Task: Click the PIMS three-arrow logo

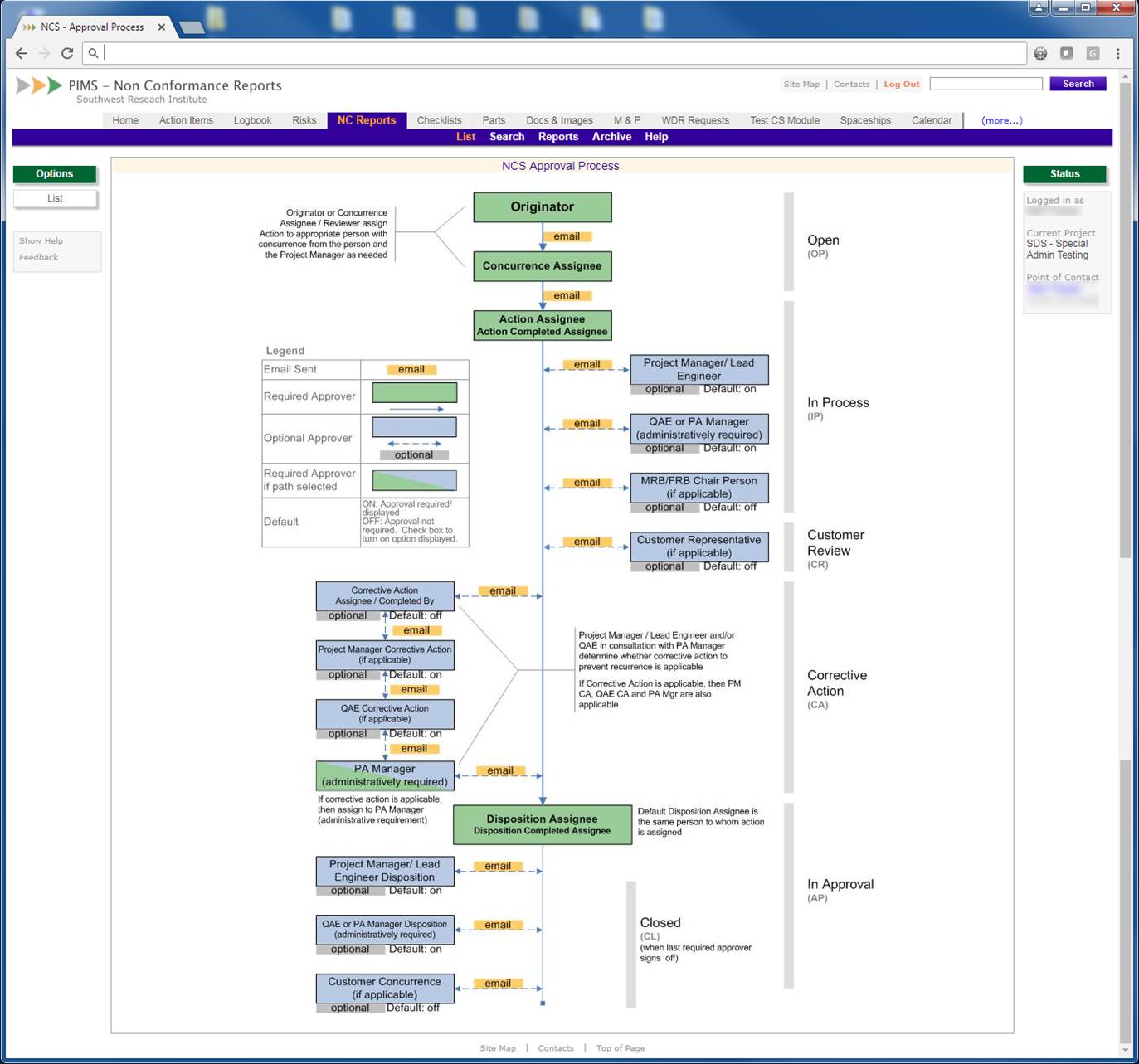Action: point(39,85)
